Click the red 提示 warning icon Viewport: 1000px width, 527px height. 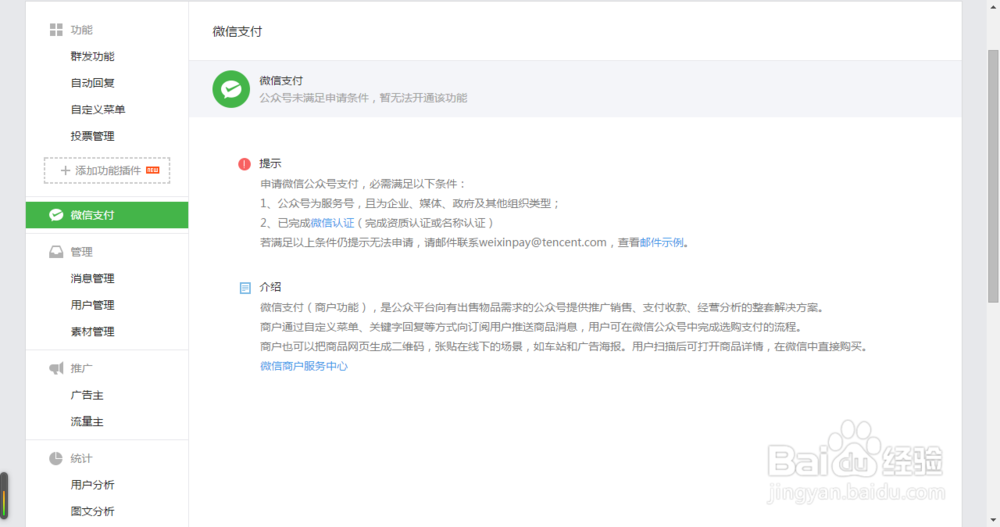pyautogui.click(x=244, y=164)
